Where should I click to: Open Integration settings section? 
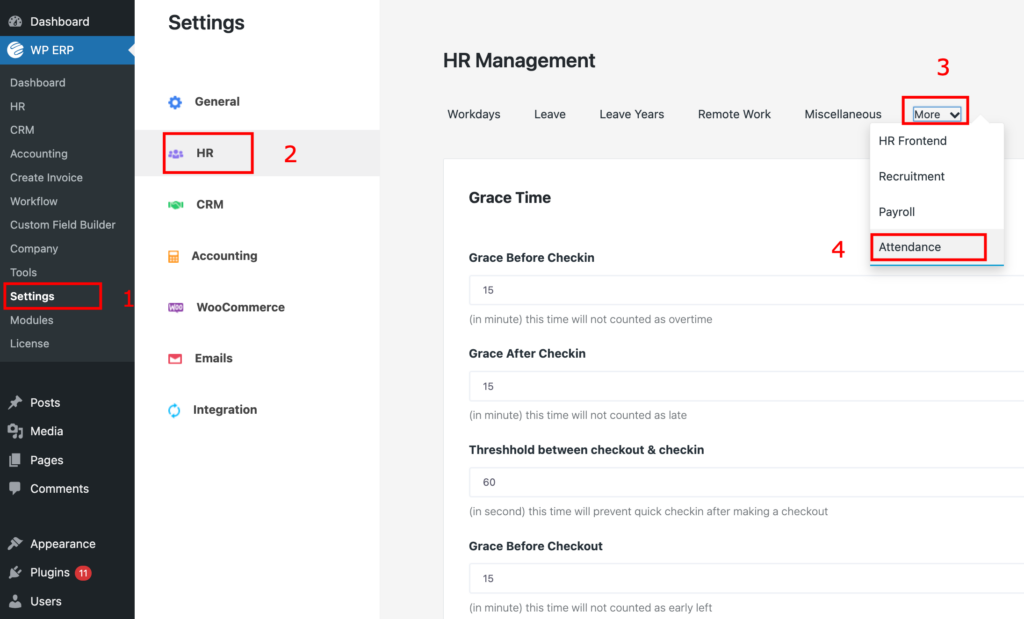pos(225,409)
